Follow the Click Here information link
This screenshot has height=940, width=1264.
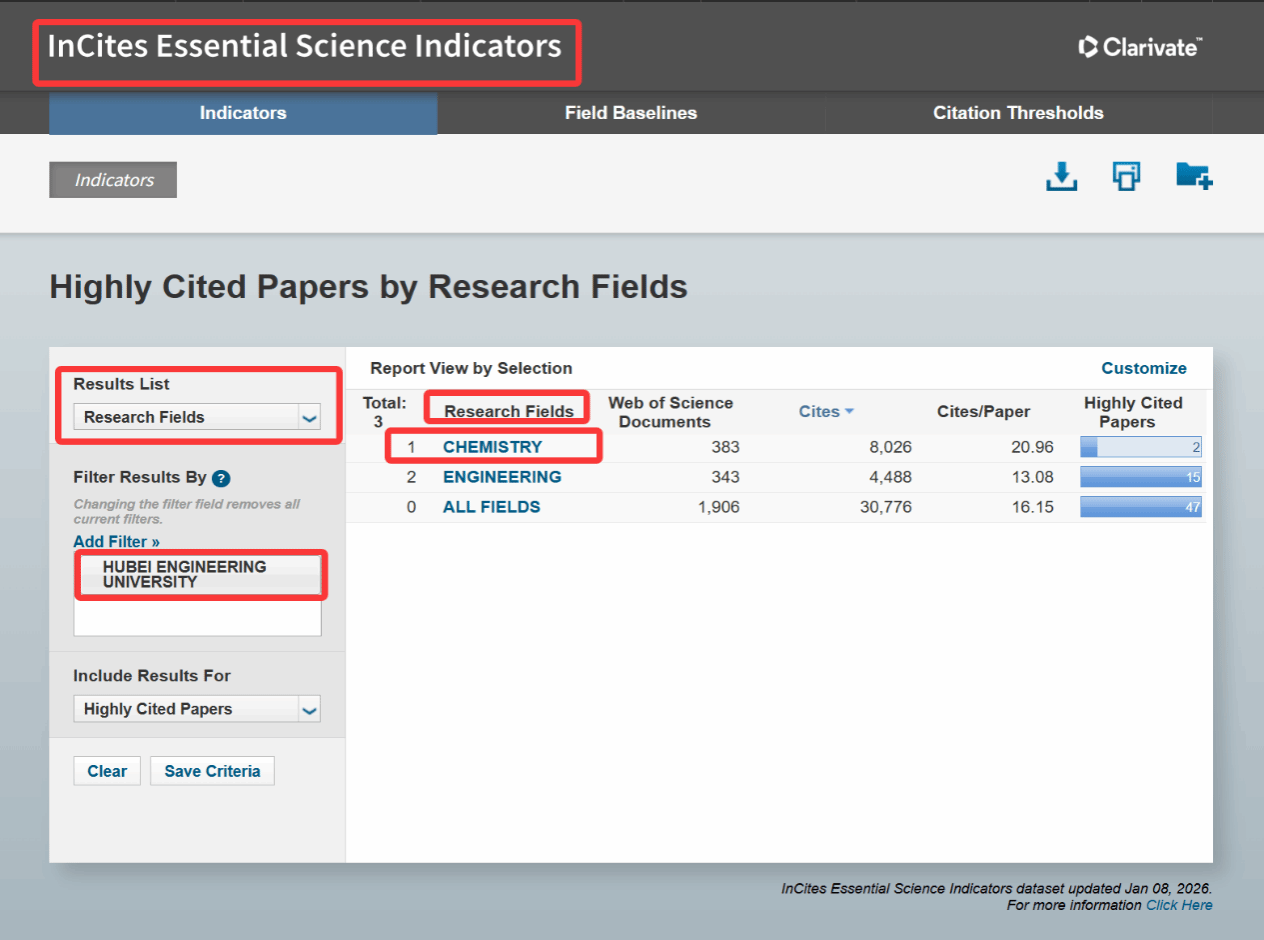pos(1178,905)
